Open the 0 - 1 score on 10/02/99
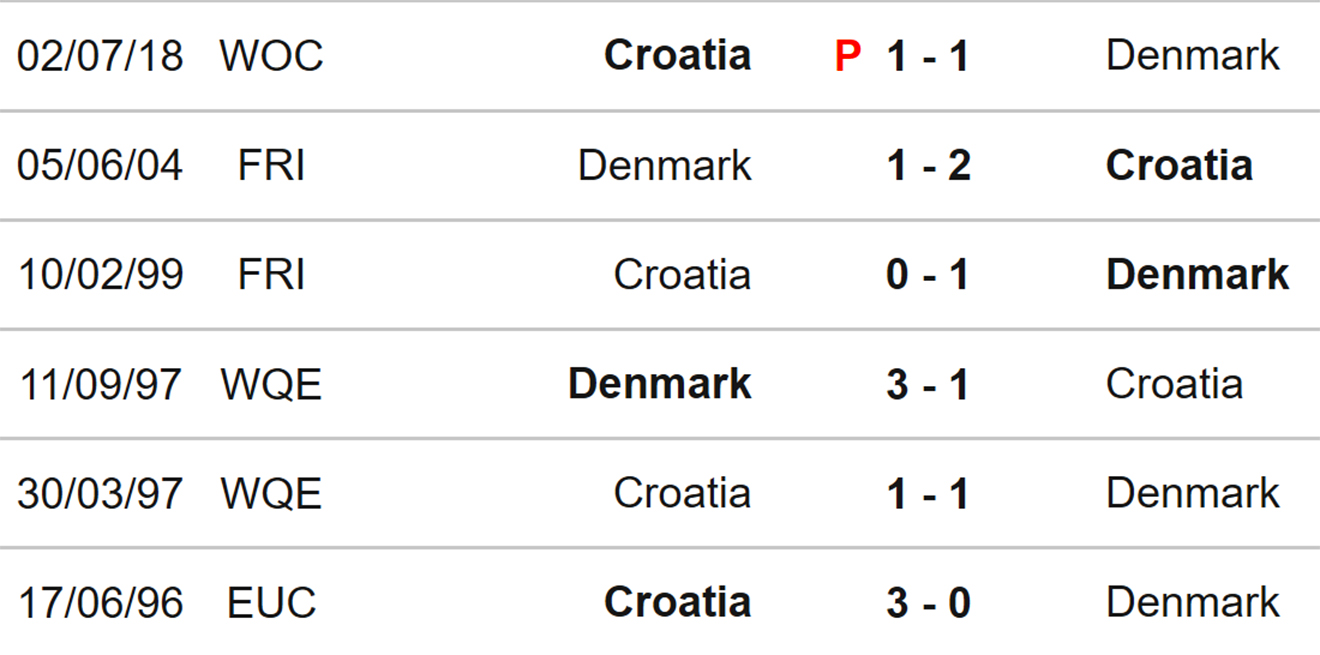Viewport: 1320px width, 655px height. (x=928, y=275)
